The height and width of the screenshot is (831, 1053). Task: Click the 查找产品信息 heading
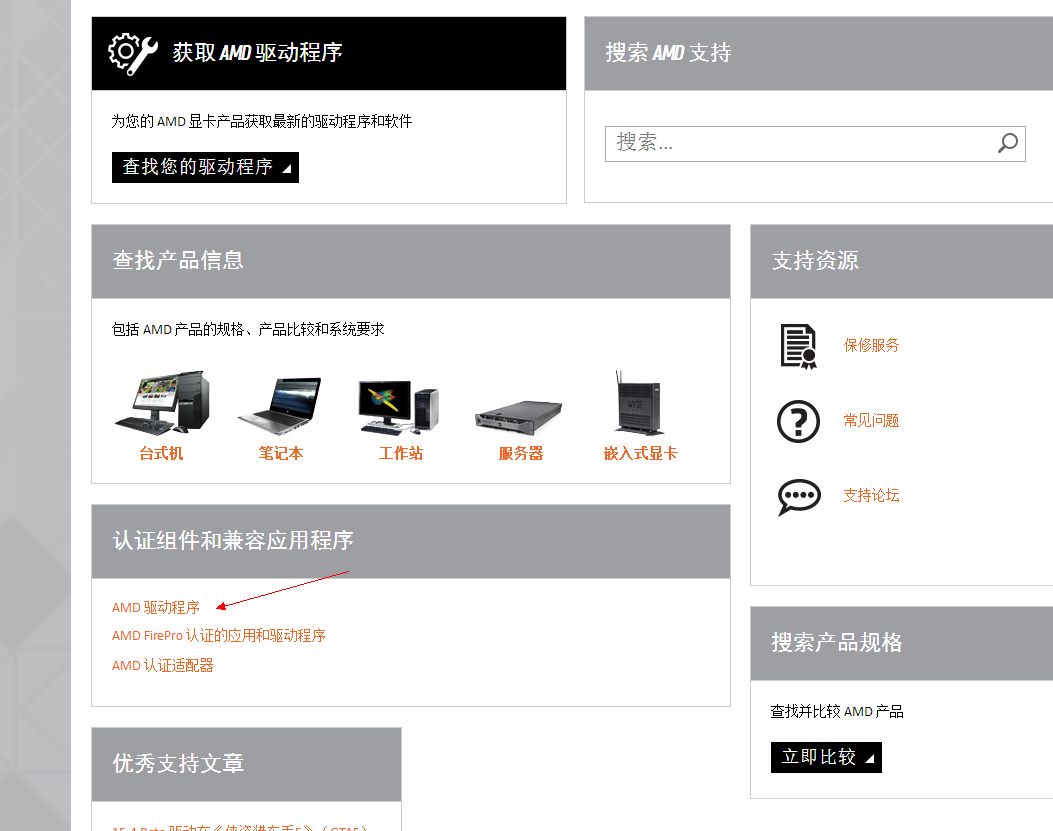(x=178, y=261)
